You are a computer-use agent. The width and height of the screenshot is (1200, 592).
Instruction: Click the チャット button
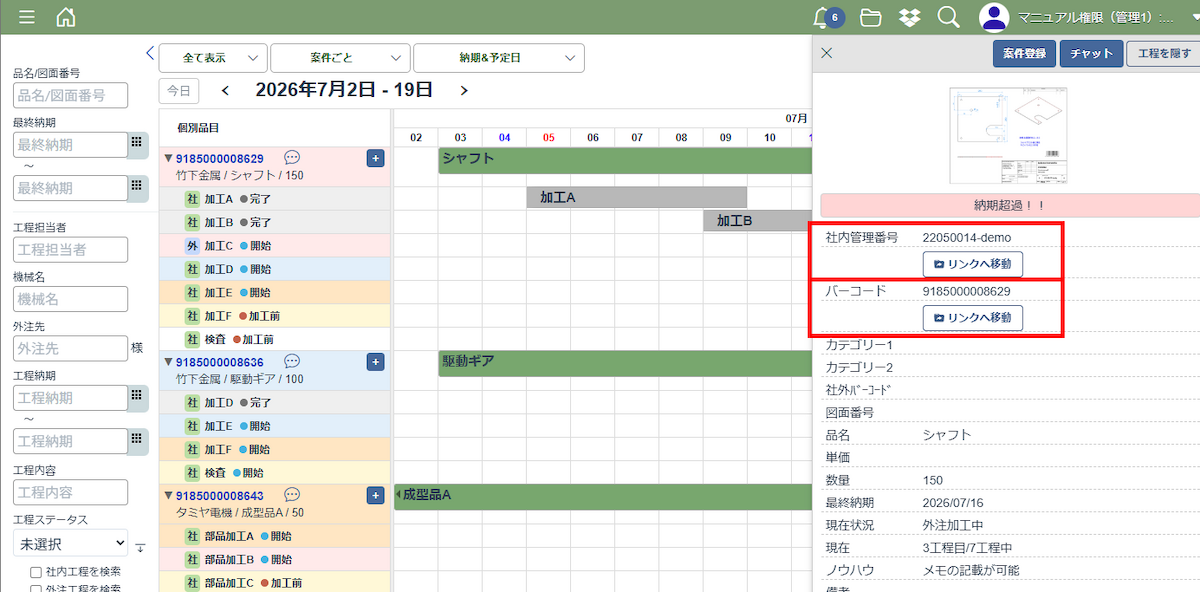[1091, 54]
